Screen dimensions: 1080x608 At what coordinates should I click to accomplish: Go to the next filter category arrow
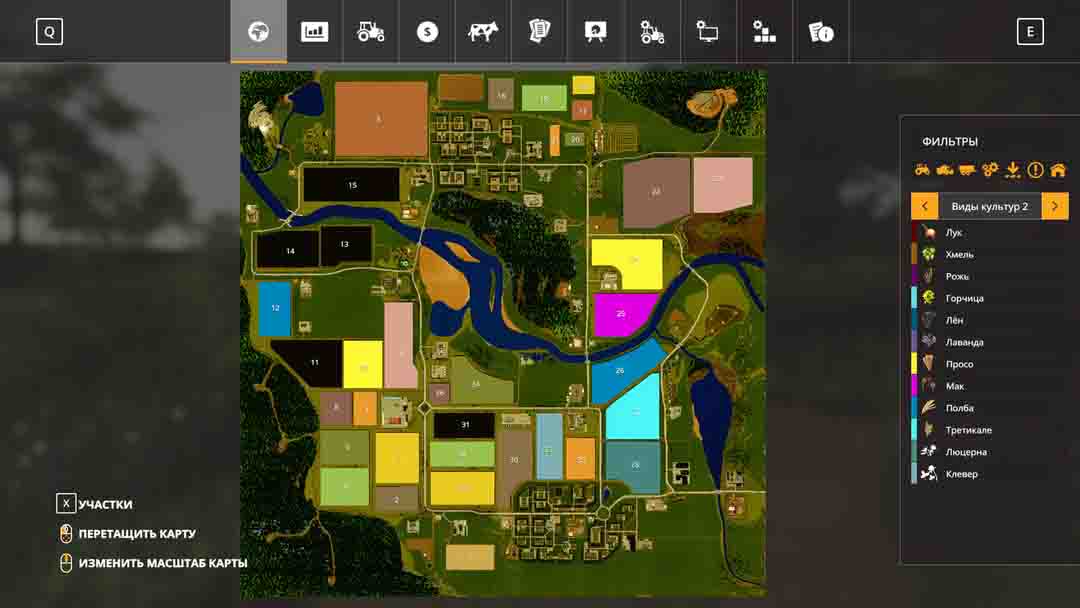1055,207
